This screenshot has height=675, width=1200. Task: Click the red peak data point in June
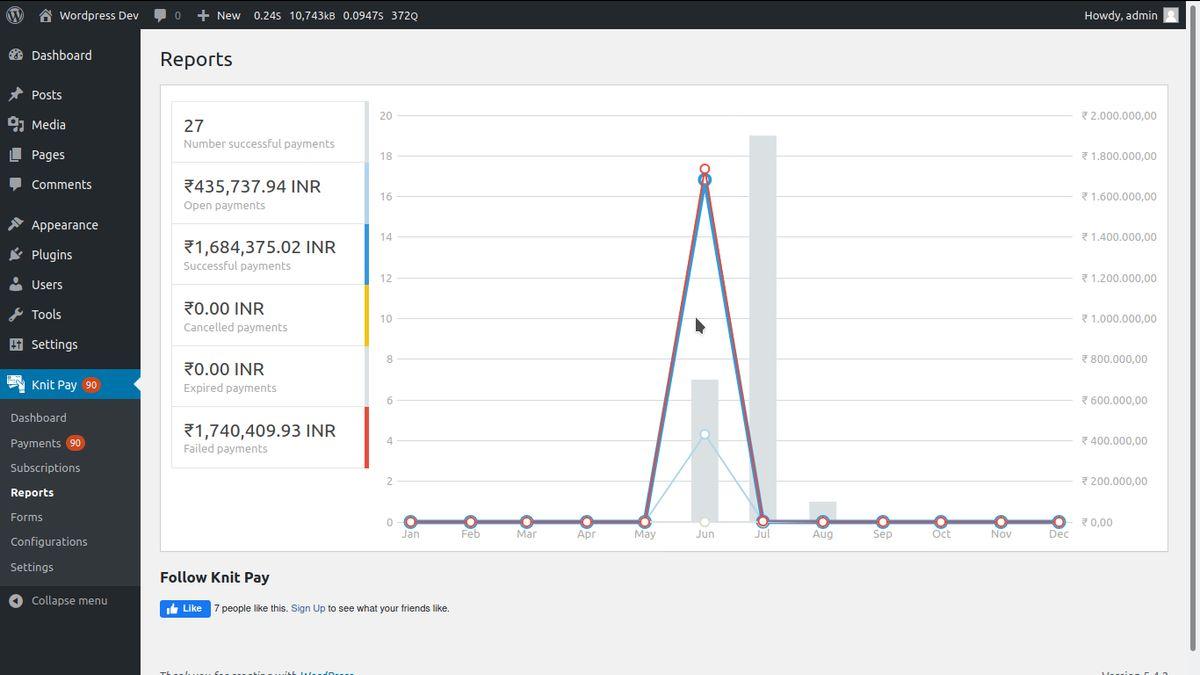(x=705, y=170)
